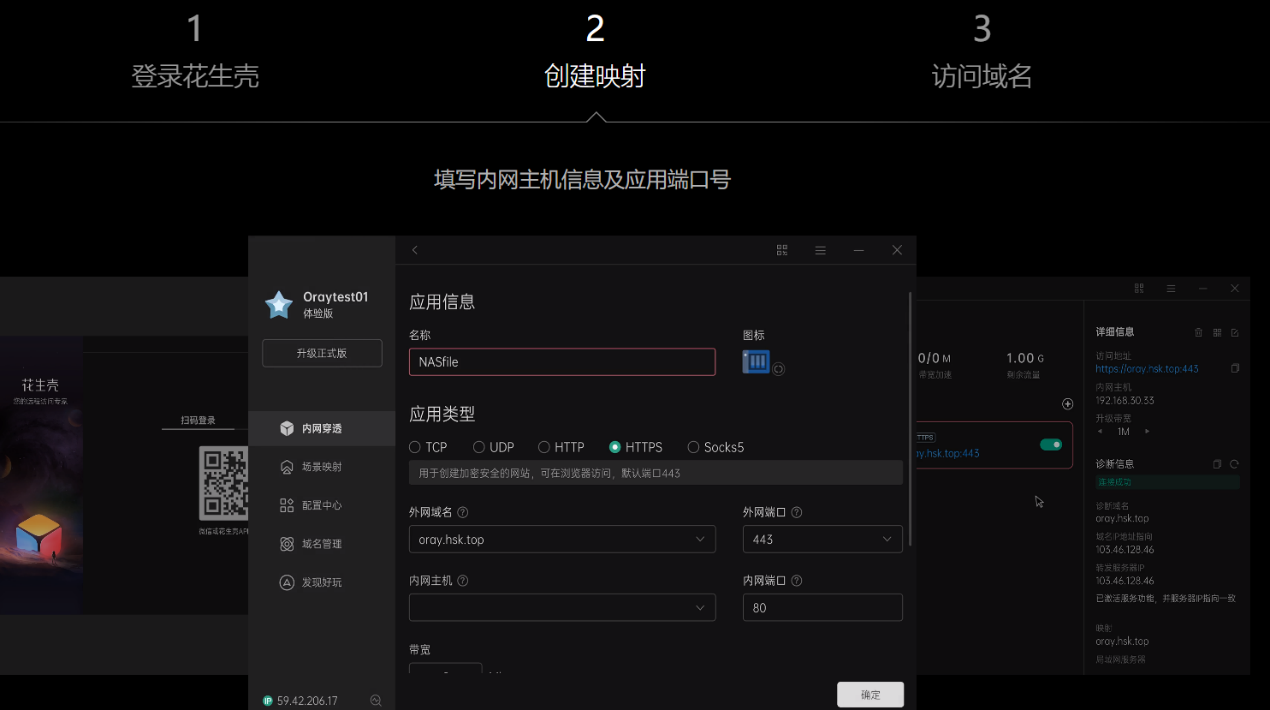This screenshot has width=1270, height=710.
Task: Switch to step 3 访问域名 tab
Action: (x=982, y=52)
